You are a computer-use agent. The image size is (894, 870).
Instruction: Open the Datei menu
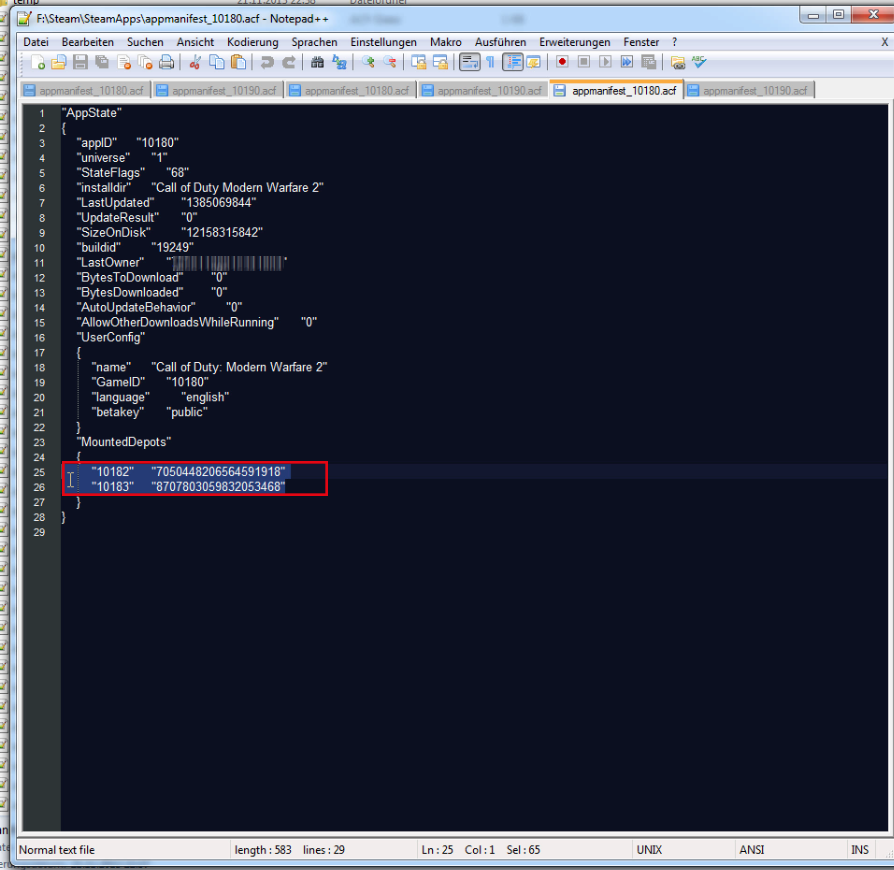tap(35, 42)
